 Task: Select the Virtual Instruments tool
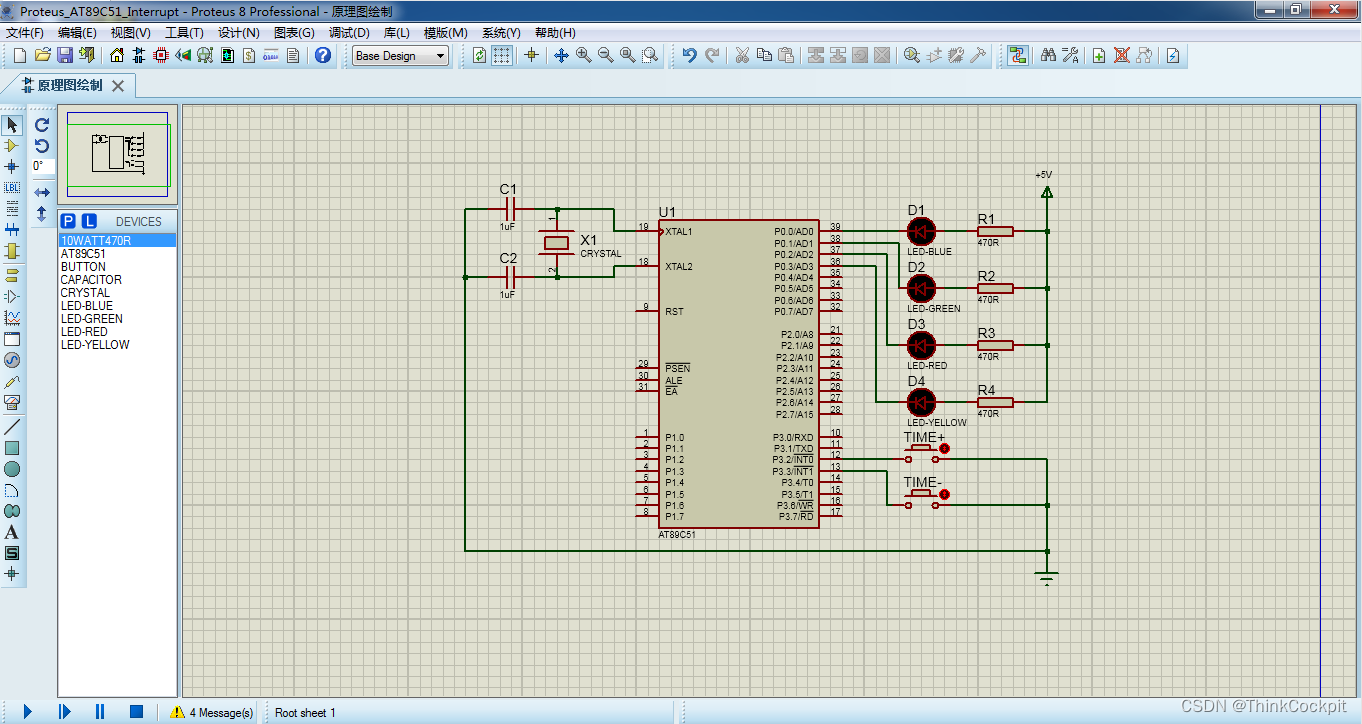point(12,402)
